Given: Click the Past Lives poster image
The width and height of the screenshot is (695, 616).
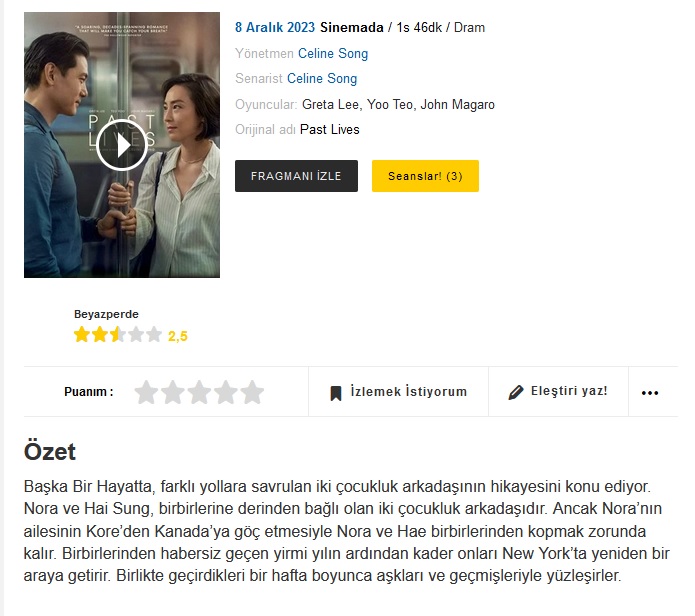Looking at the screenshot, I should click(x=122, y=145).
